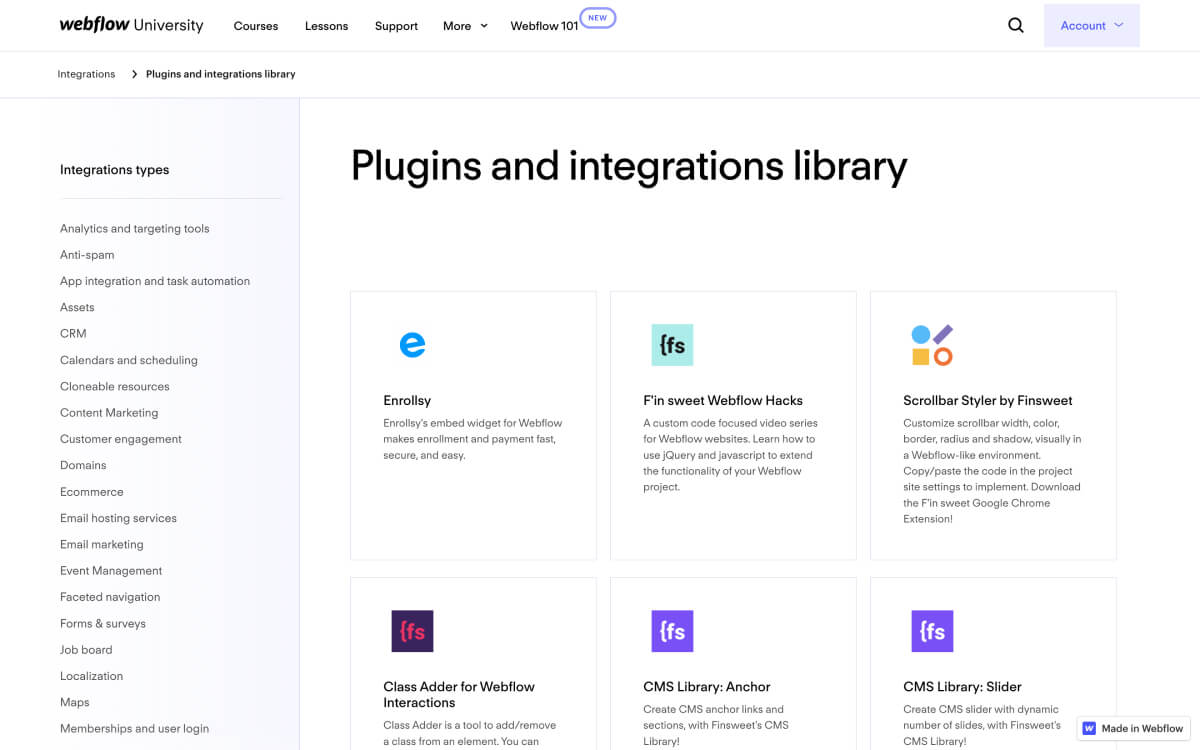
Task: Click the CRM category in the sidebar
Action: tap(73, 333)
